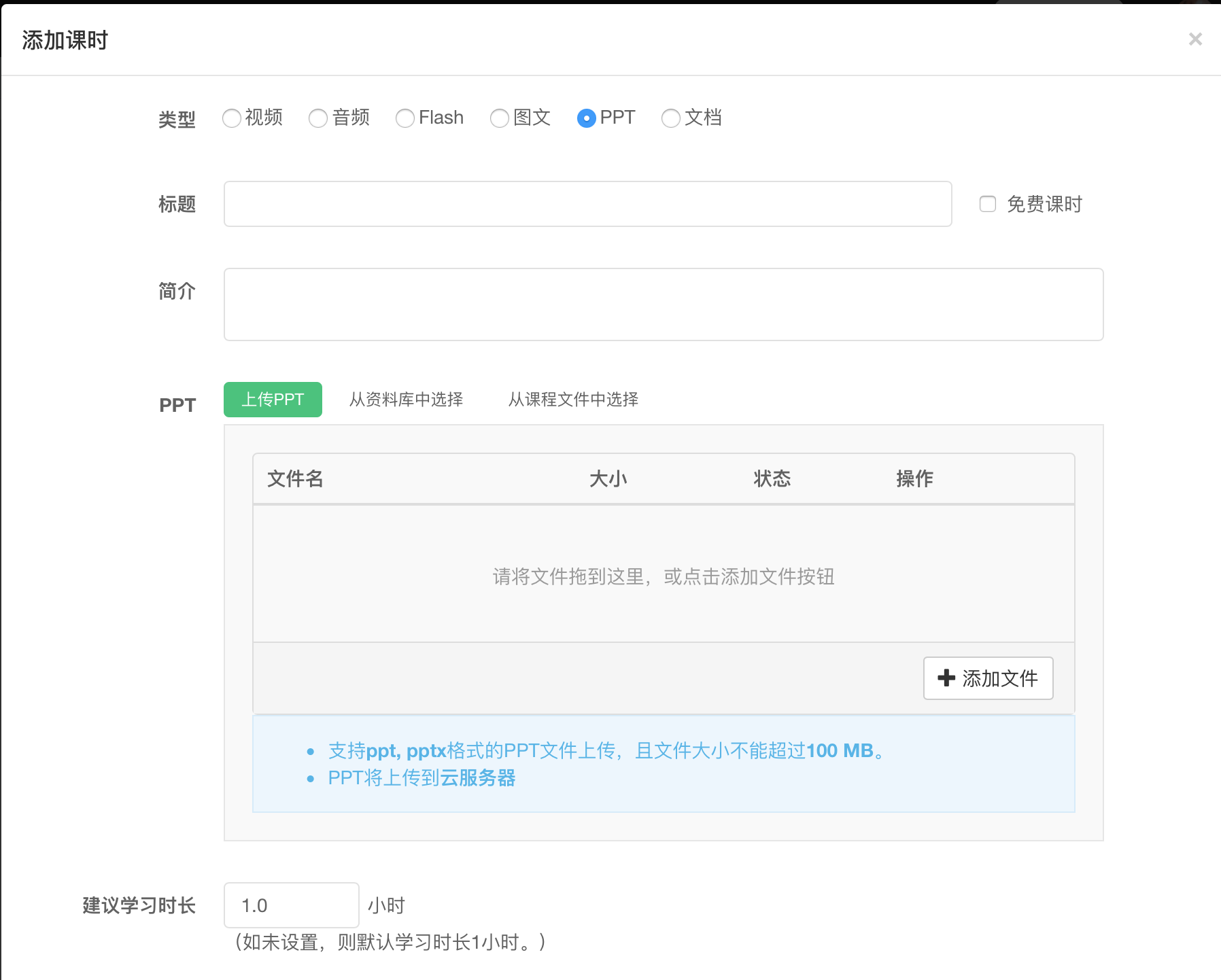Viewport: 1221px width, 980px height.
Task: Focus the 建议学习时长 hours field
Action: tap(291, 905)
